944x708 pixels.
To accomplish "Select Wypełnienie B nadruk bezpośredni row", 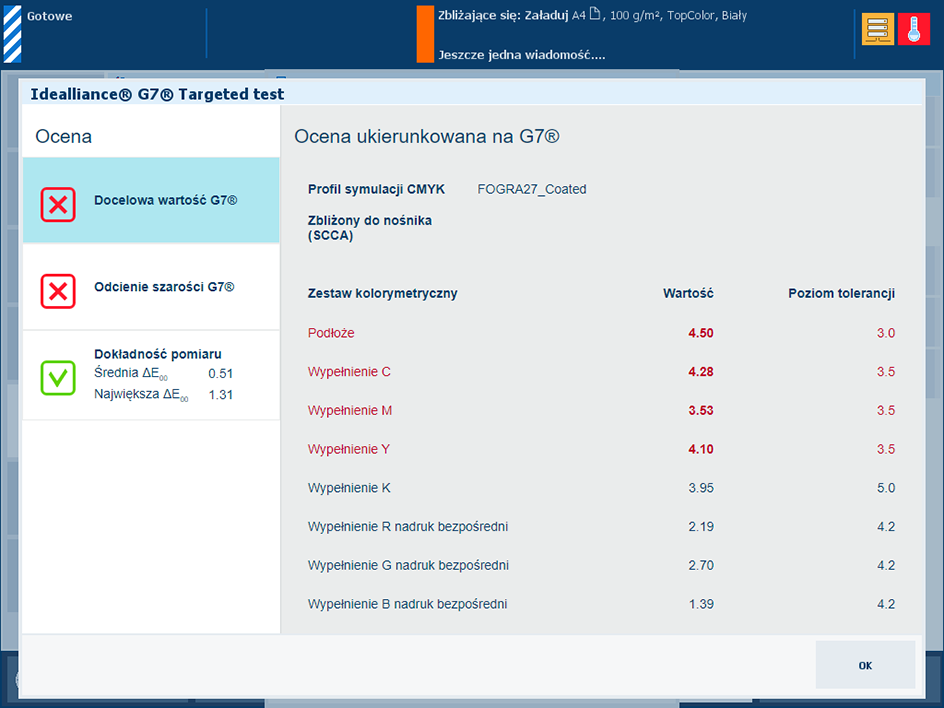I will click(x=408, y=604).
